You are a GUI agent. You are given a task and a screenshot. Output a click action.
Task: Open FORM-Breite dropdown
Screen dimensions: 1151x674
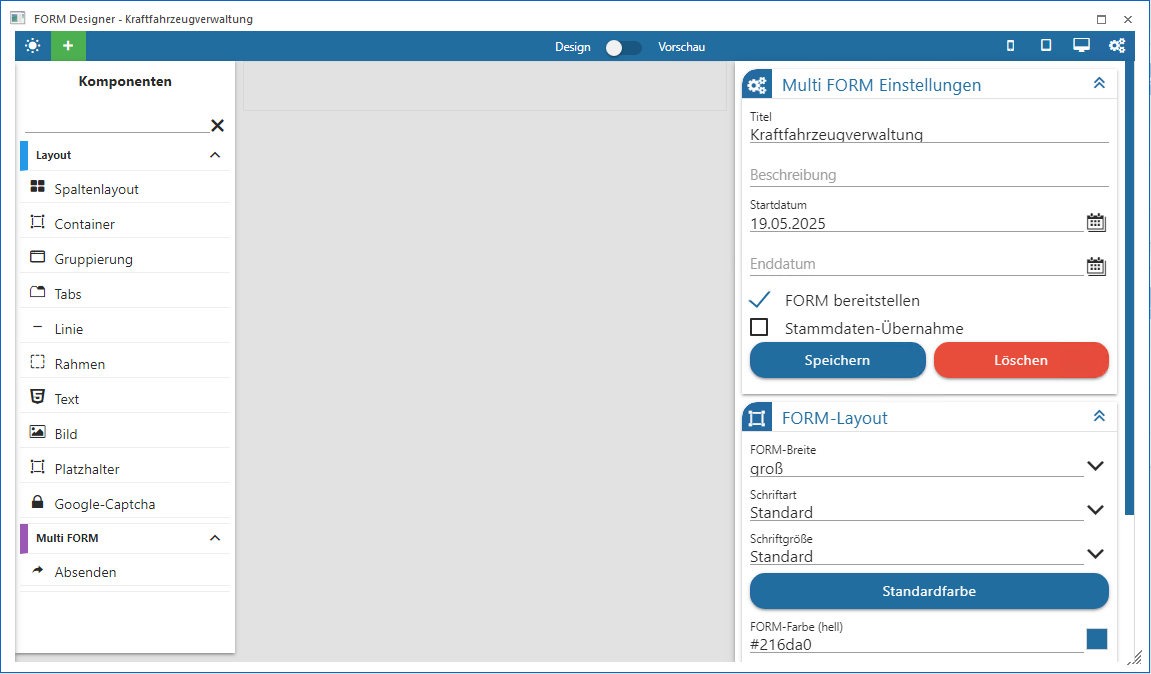click(1095, 465)
